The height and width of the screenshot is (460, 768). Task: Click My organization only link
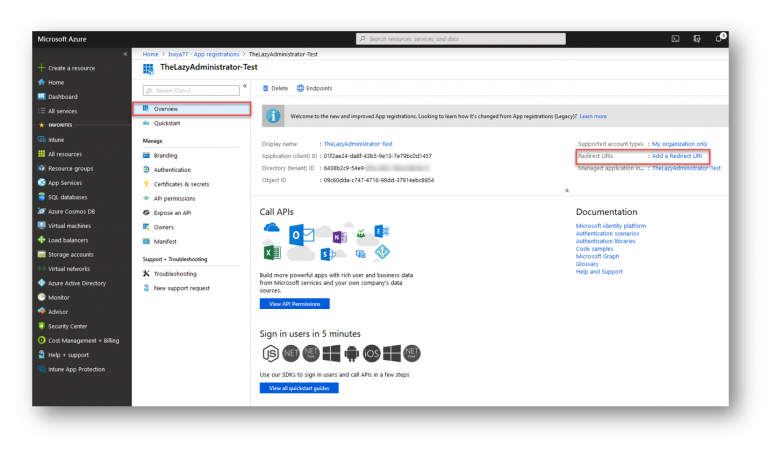tap(679, 144)
